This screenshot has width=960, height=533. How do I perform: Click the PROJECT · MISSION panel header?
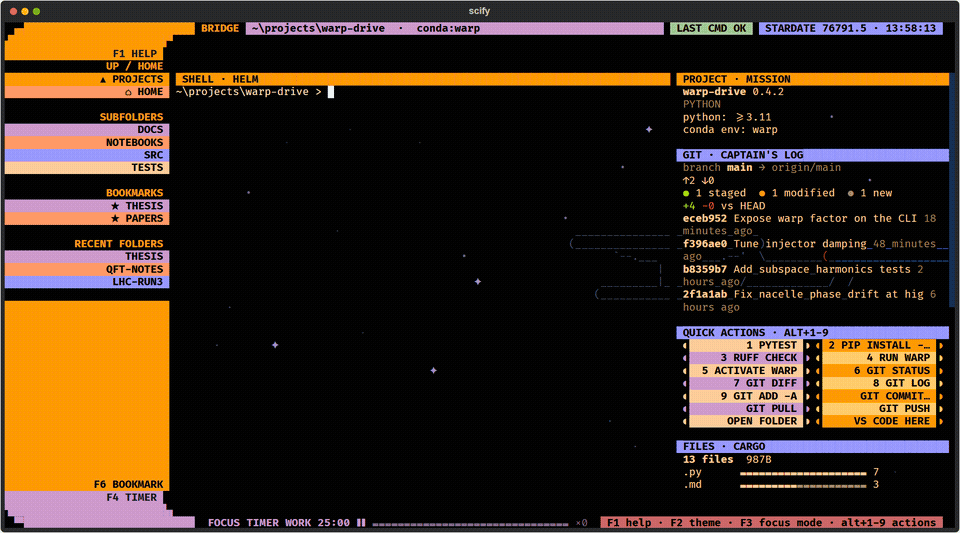[x=812, y=79]
